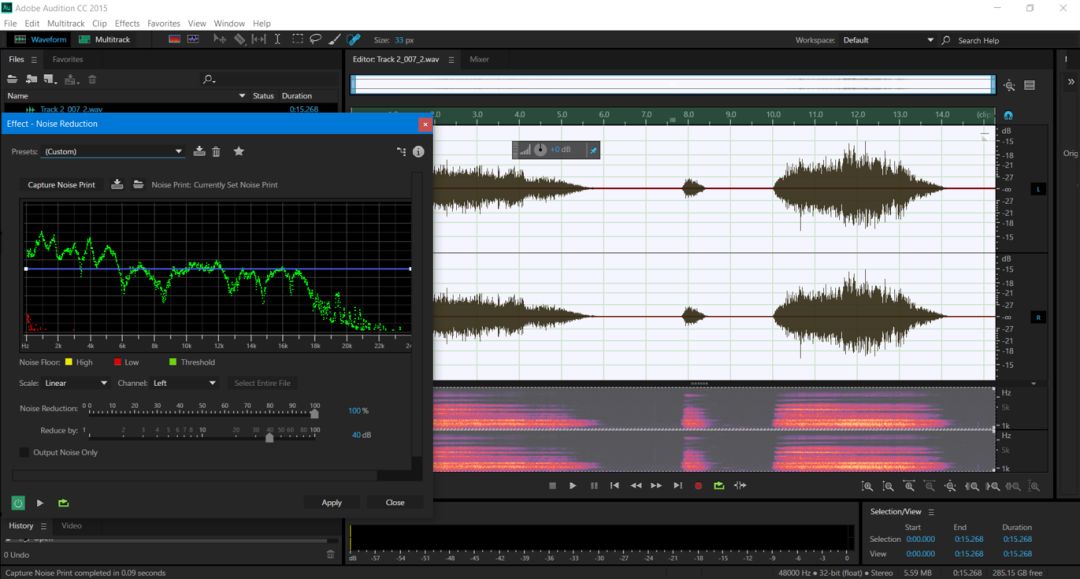This screenshot has height=579, width=1080.
Task: Save the noise print to disk
Action: (117, 184)
